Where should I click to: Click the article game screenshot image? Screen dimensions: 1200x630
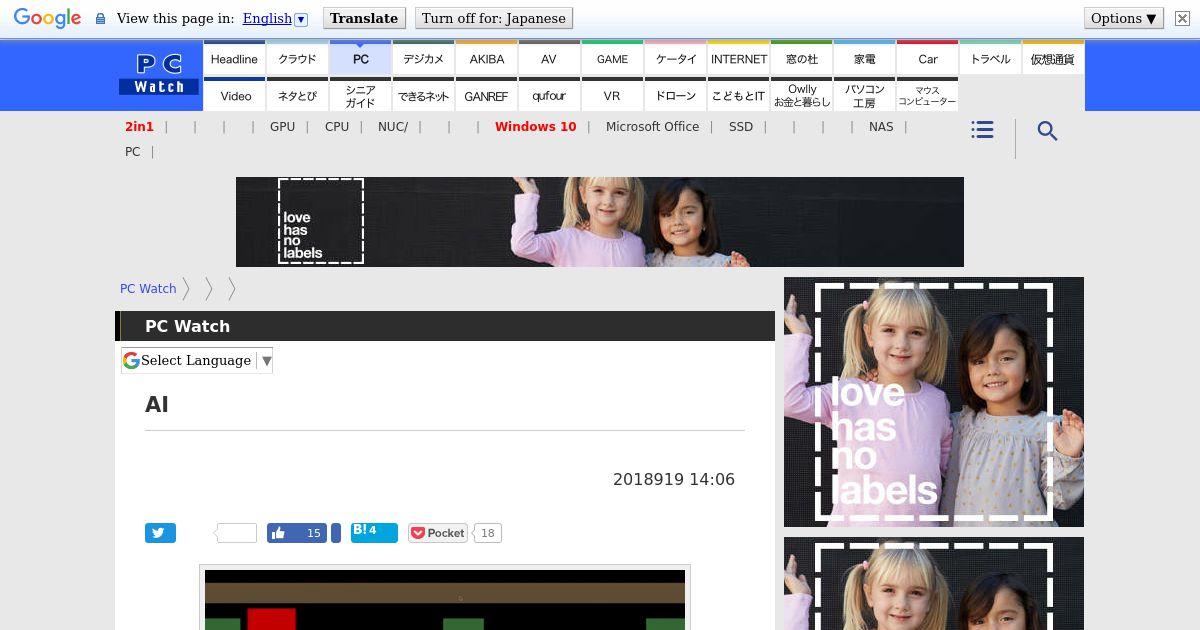point(445,598)
